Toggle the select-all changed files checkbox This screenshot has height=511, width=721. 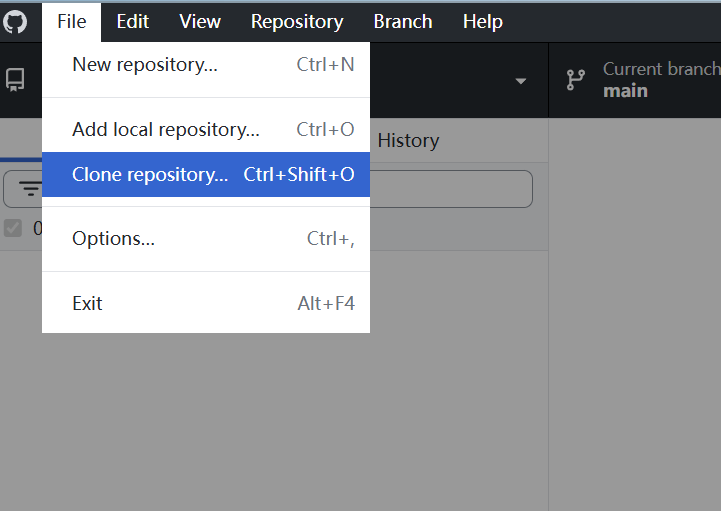[13, 228]
